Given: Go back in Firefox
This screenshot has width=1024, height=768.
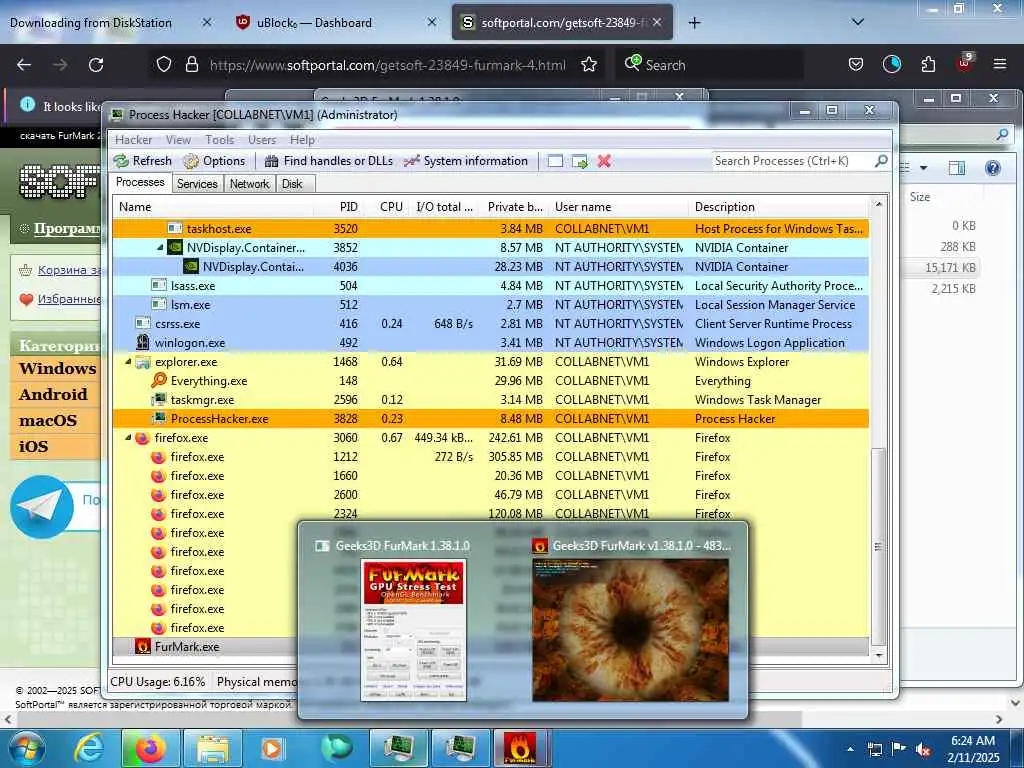Looking at the screenshot, I should coord(24,65).
